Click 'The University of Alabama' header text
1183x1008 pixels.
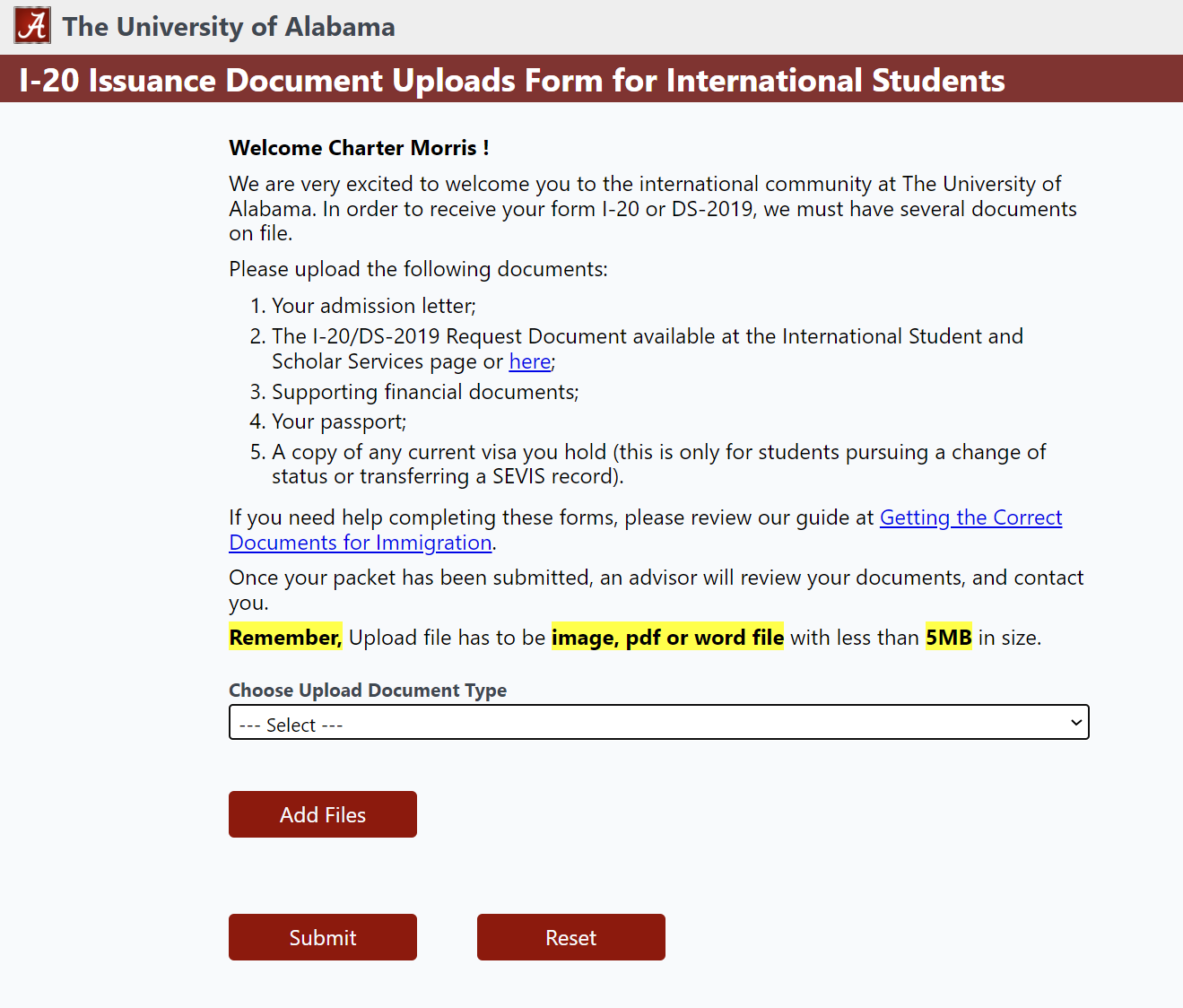coord(230,26)
